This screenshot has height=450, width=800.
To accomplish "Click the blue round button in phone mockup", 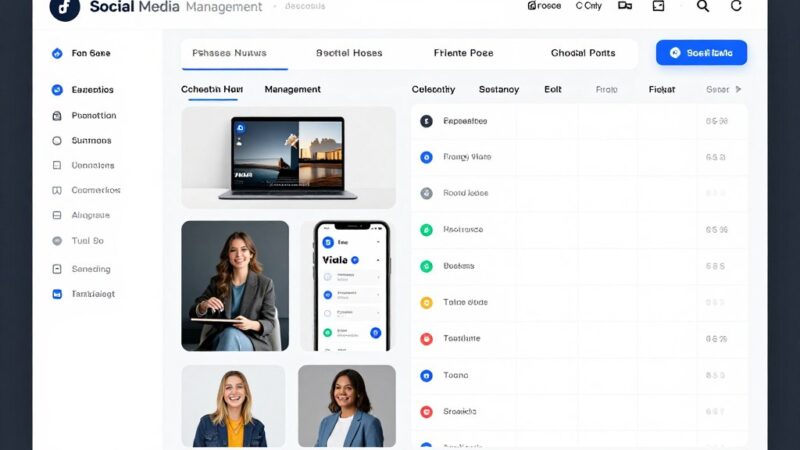I will tap(376, 333).
